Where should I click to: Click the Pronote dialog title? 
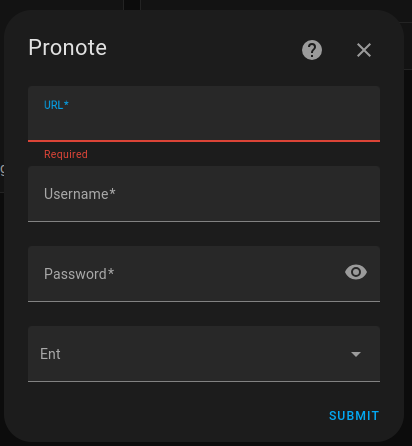tap(68, 47)
